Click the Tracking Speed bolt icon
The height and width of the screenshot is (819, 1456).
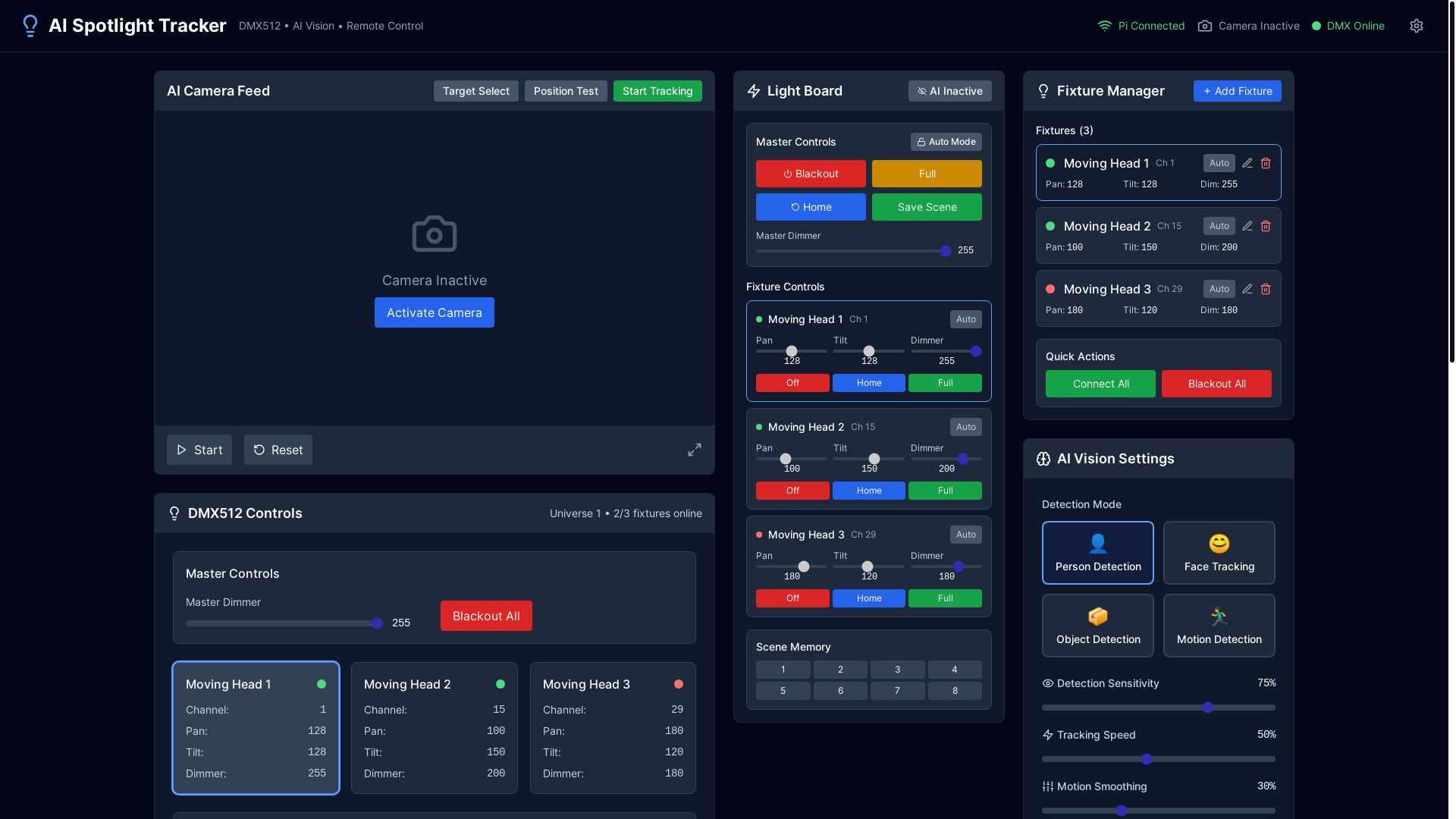point(1048,735)
